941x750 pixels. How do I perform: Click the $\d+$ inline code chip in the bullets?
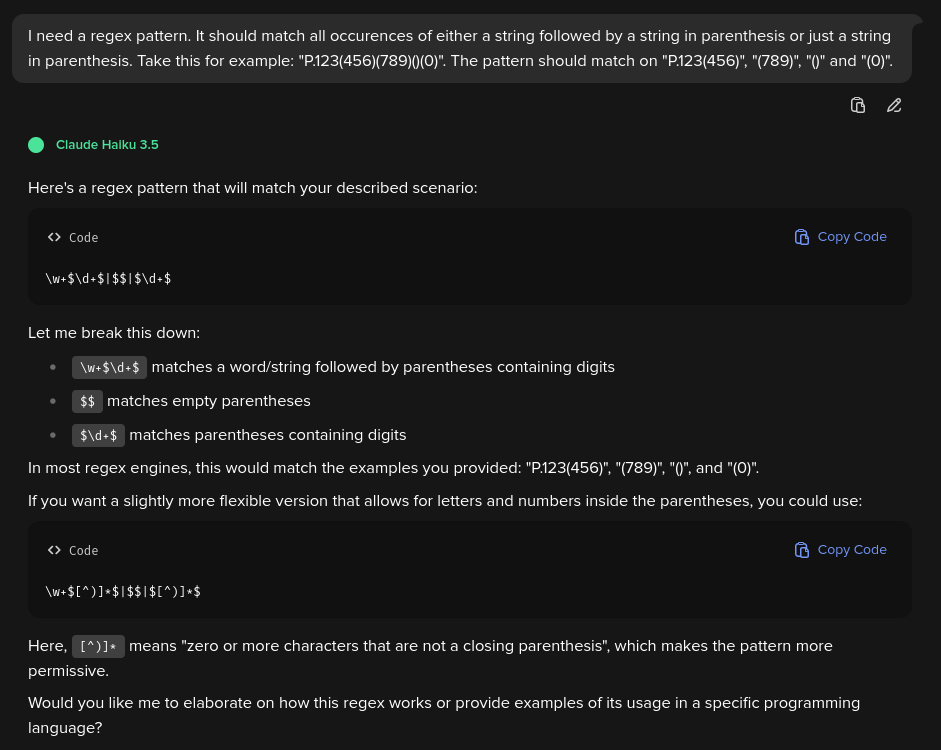(x=98, y=435)
